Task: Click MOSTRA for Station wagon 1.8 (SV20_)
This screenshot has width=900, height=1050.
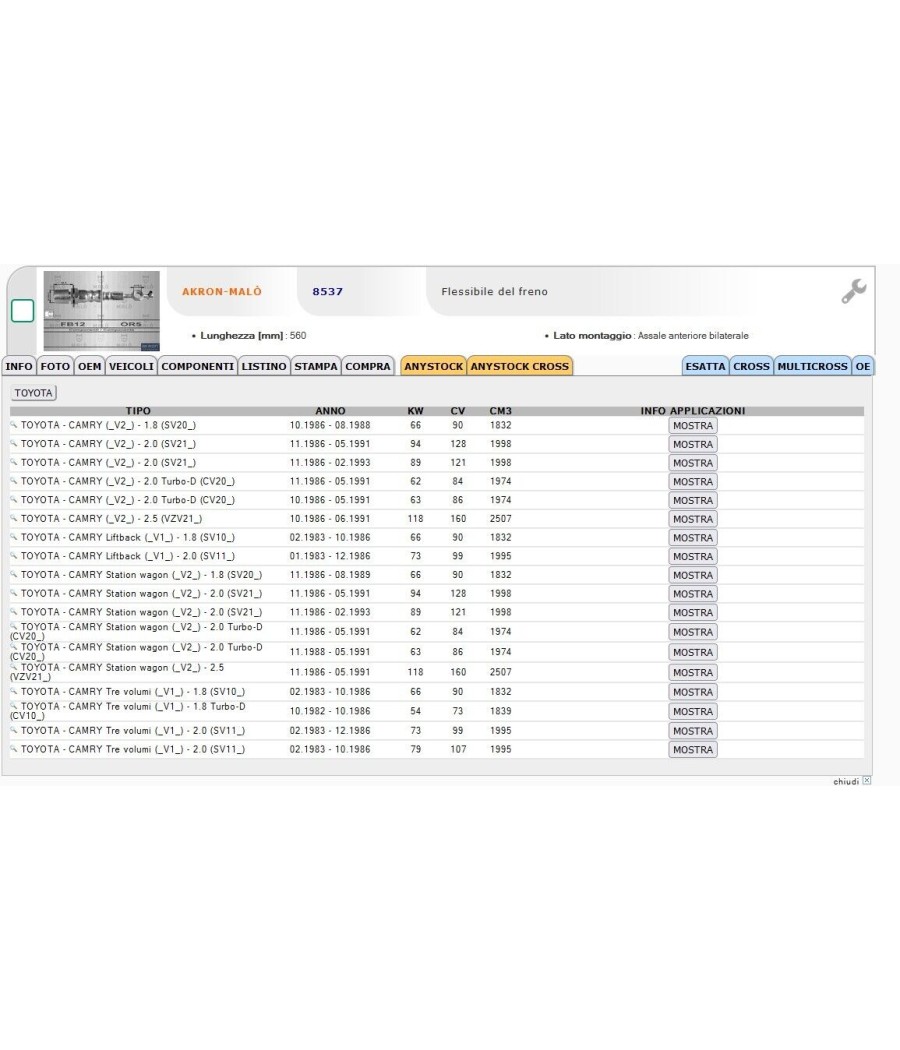Action: coord(693,576)
